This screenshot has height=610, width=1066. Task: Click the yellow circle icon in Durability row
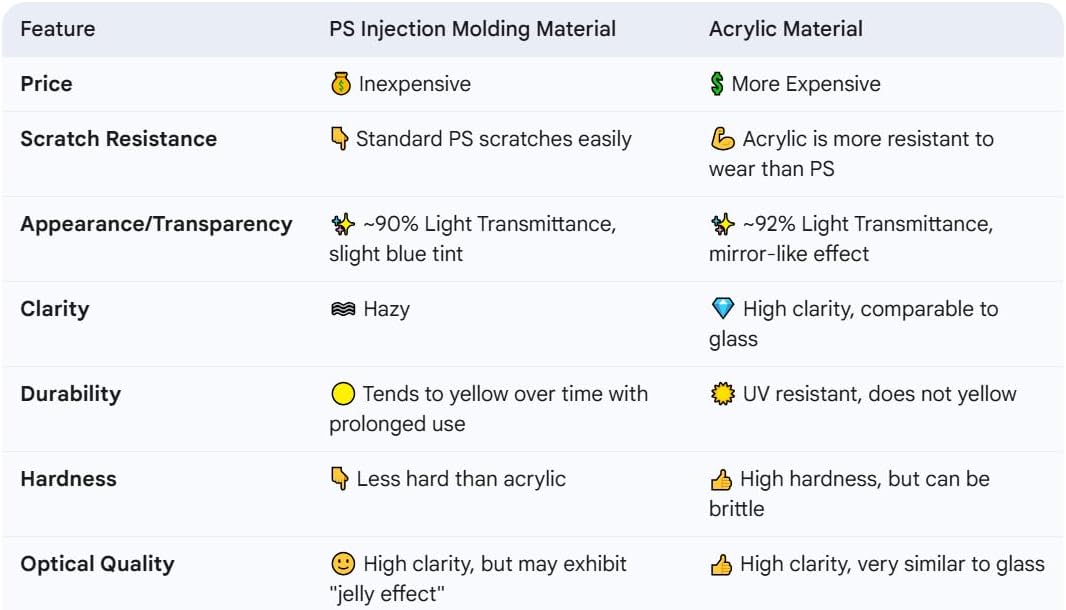[x=342, y=394]
